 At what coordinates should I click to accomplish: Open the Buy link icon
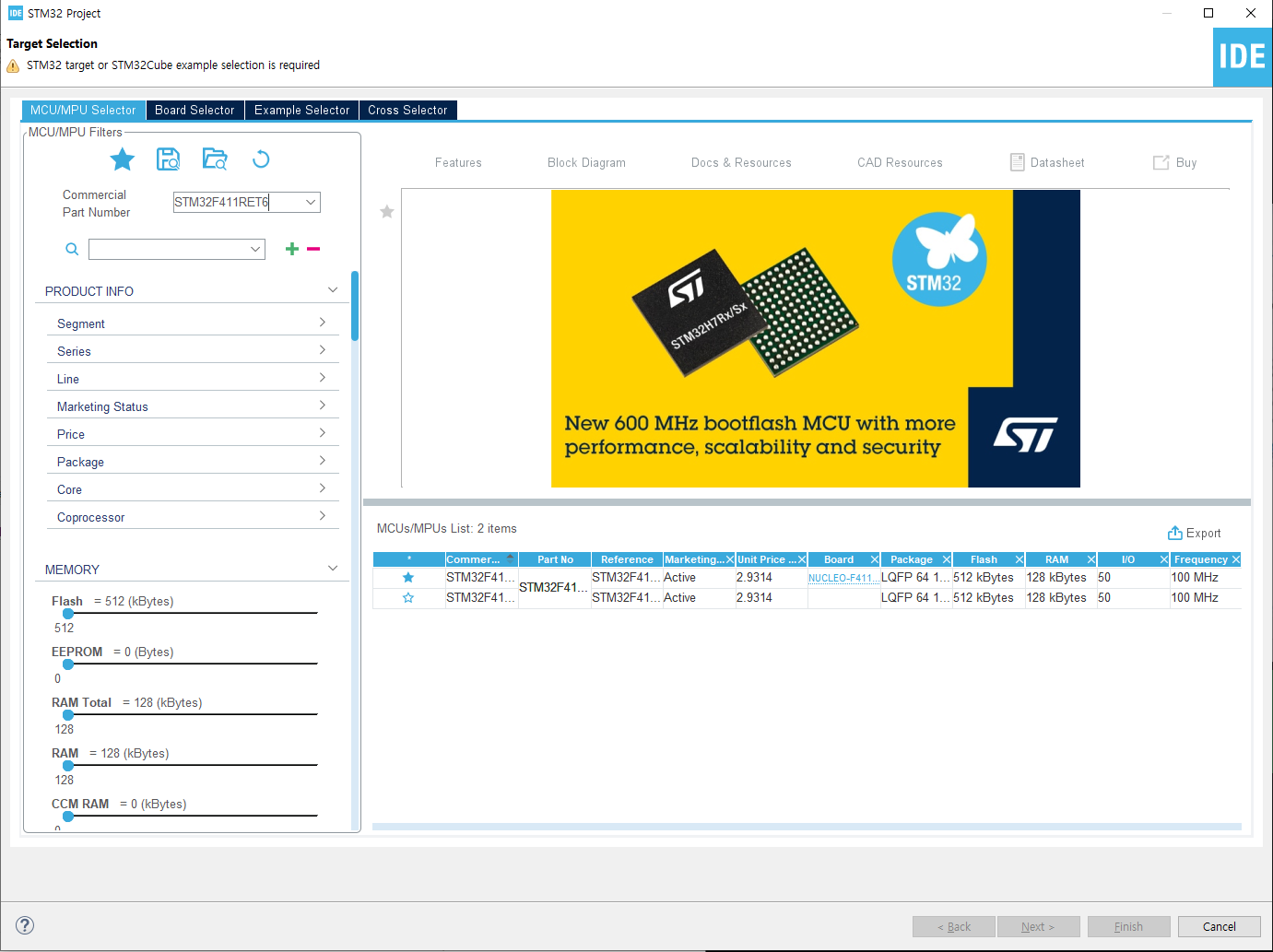click(x=1161, y=162)
